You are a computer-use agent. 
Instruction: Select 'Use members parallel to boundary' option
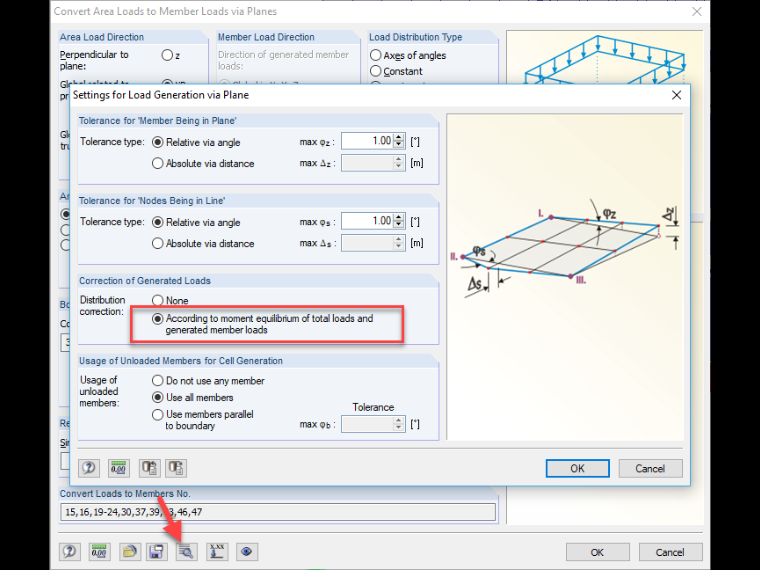(x=158, y=415)
